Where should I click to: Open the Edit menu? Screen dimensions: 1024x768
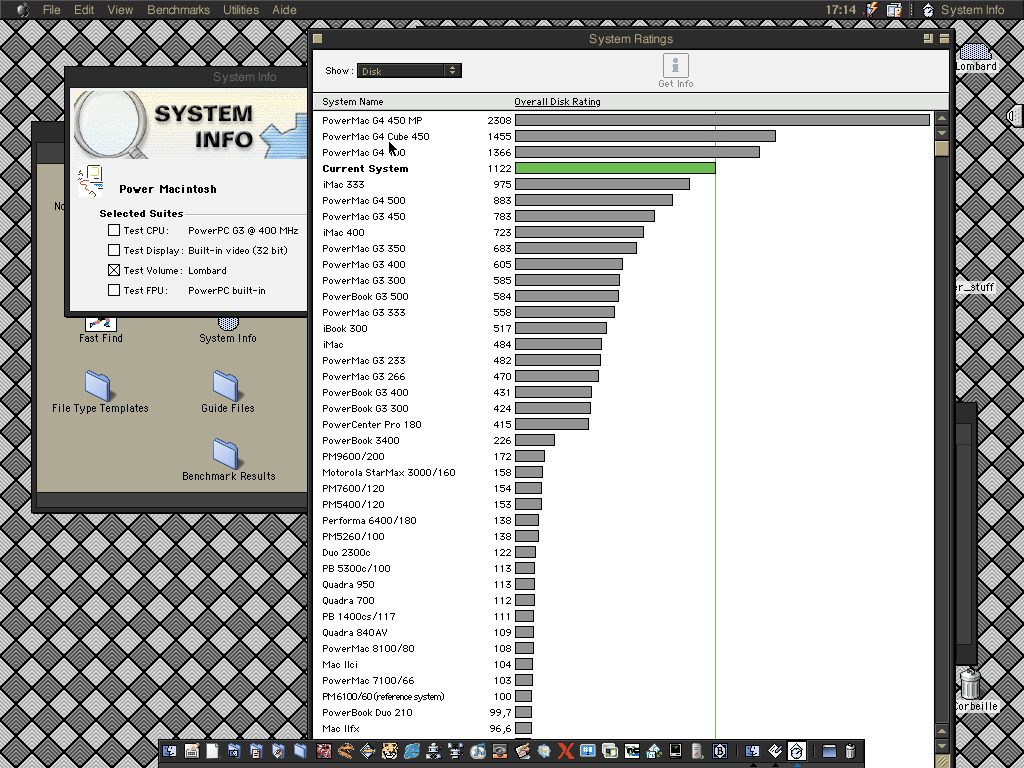coord(84,10)
